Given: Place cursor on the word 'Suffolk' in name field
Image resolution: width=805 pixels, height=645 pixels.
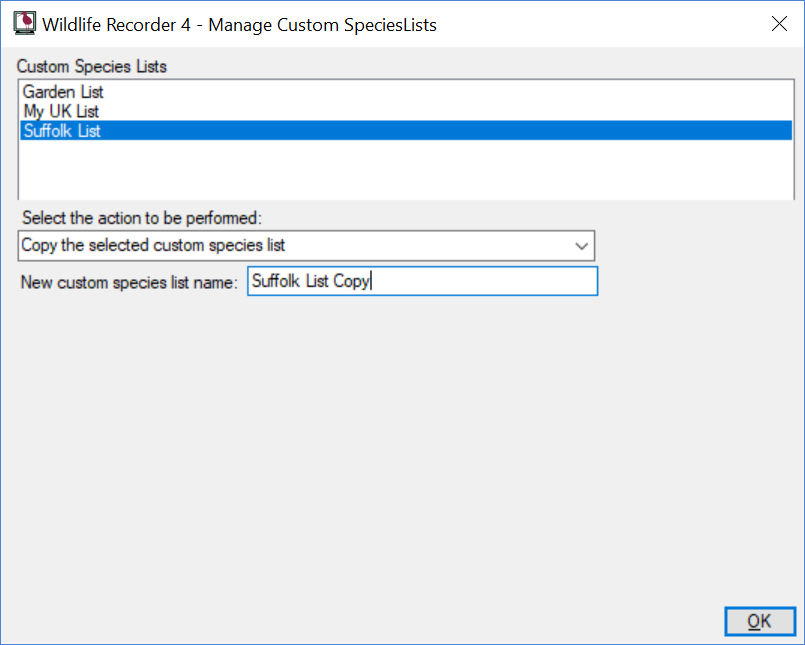Looking at the screenshot, I should (276, 281).
